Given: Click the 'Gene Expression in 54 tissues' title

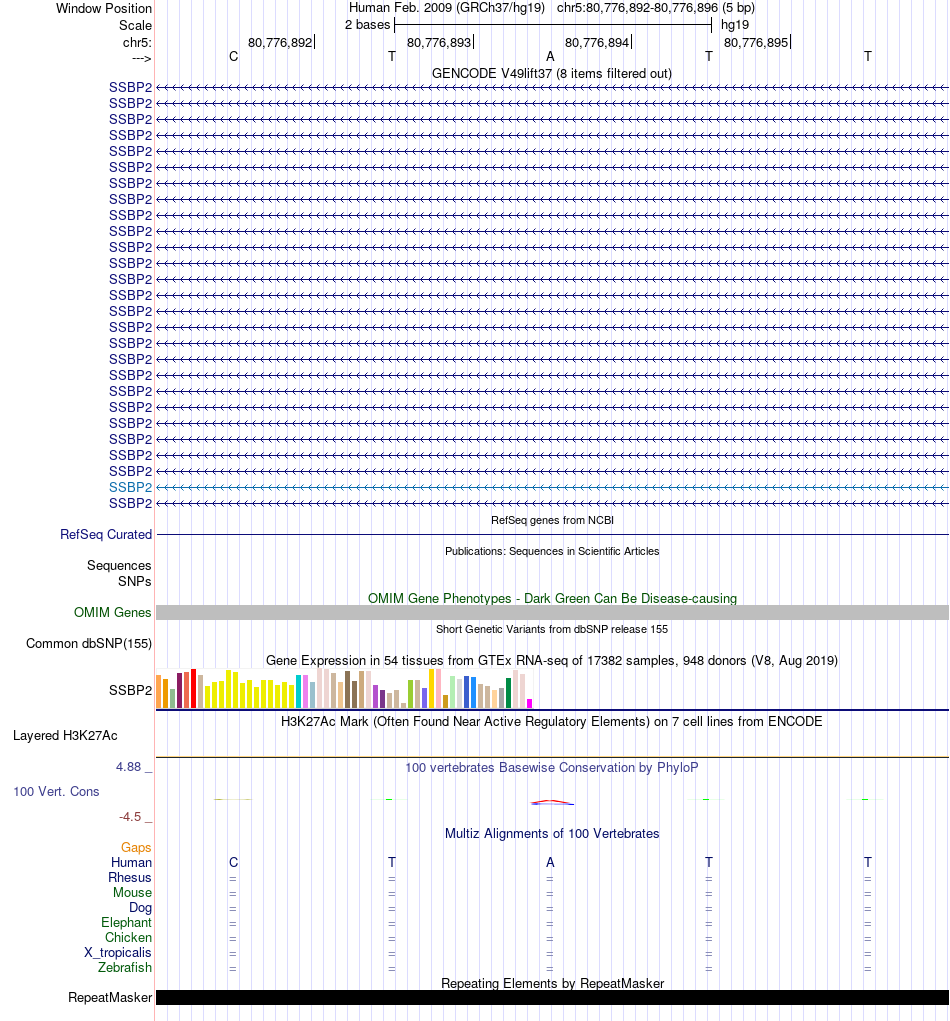Looking at the screenshot, I should [552, 661].
